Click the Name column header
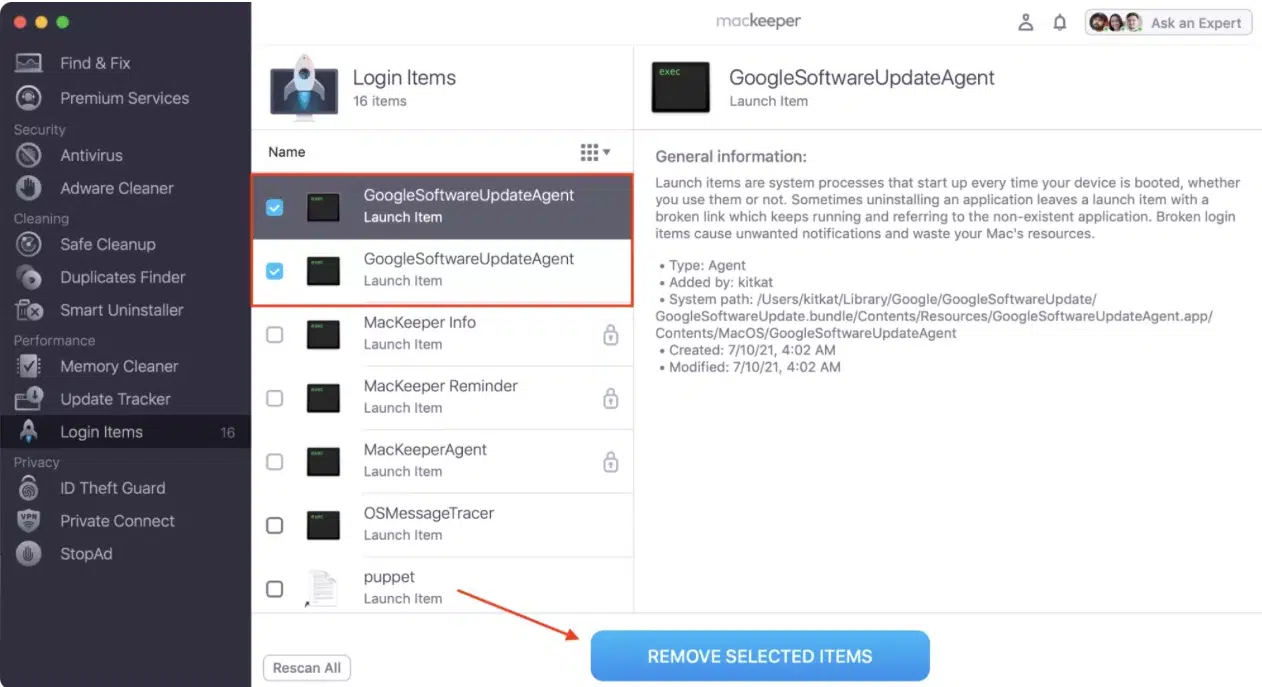This screenshot has width=1262, height=687. (287, 152)
